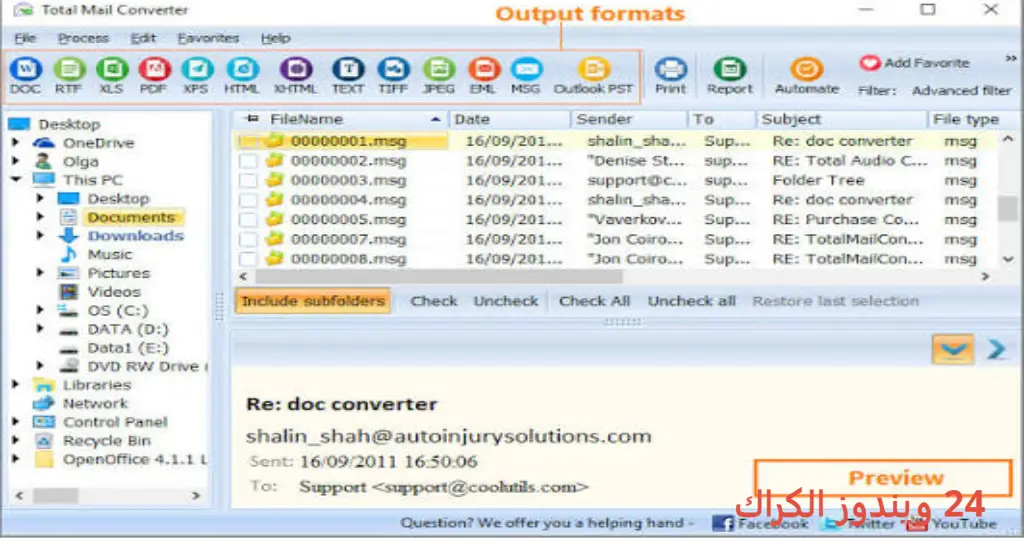Expand the Olga tree node
The width and height of the screenshot is (1024, 538).
[x=16, y=161]
